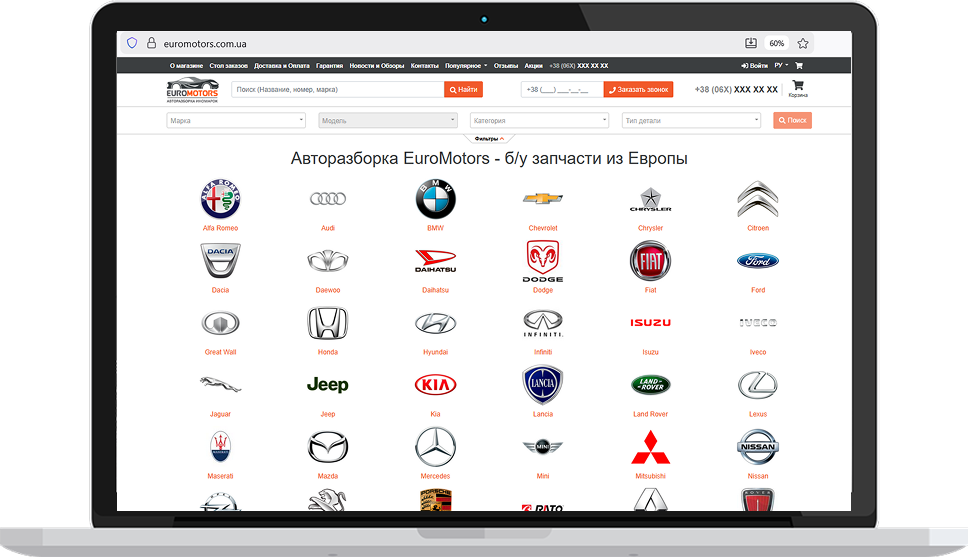Click the Jaguar leaping cat logo
Screen dimensions: 968x557
(220, 384)
